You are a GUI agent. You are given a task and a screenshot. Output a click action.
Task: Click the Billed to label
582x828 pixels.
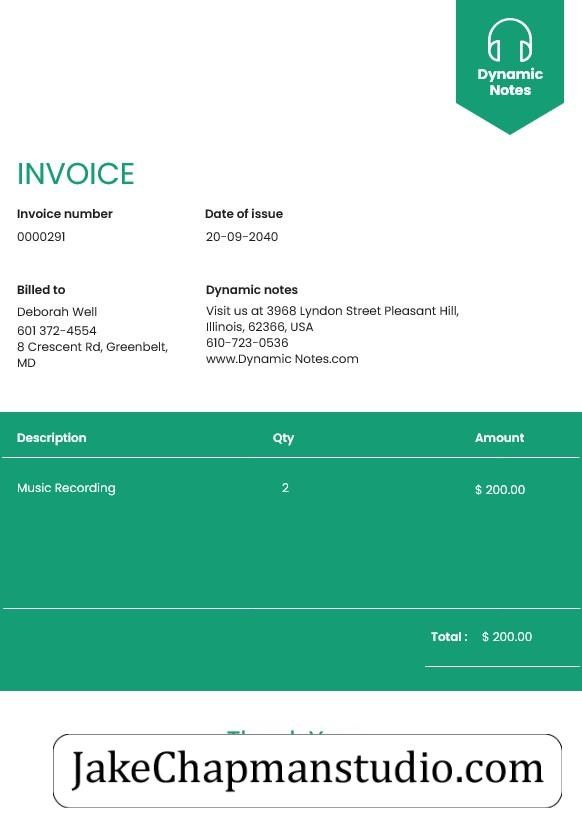pyautogui.click(x=41, y=290)
